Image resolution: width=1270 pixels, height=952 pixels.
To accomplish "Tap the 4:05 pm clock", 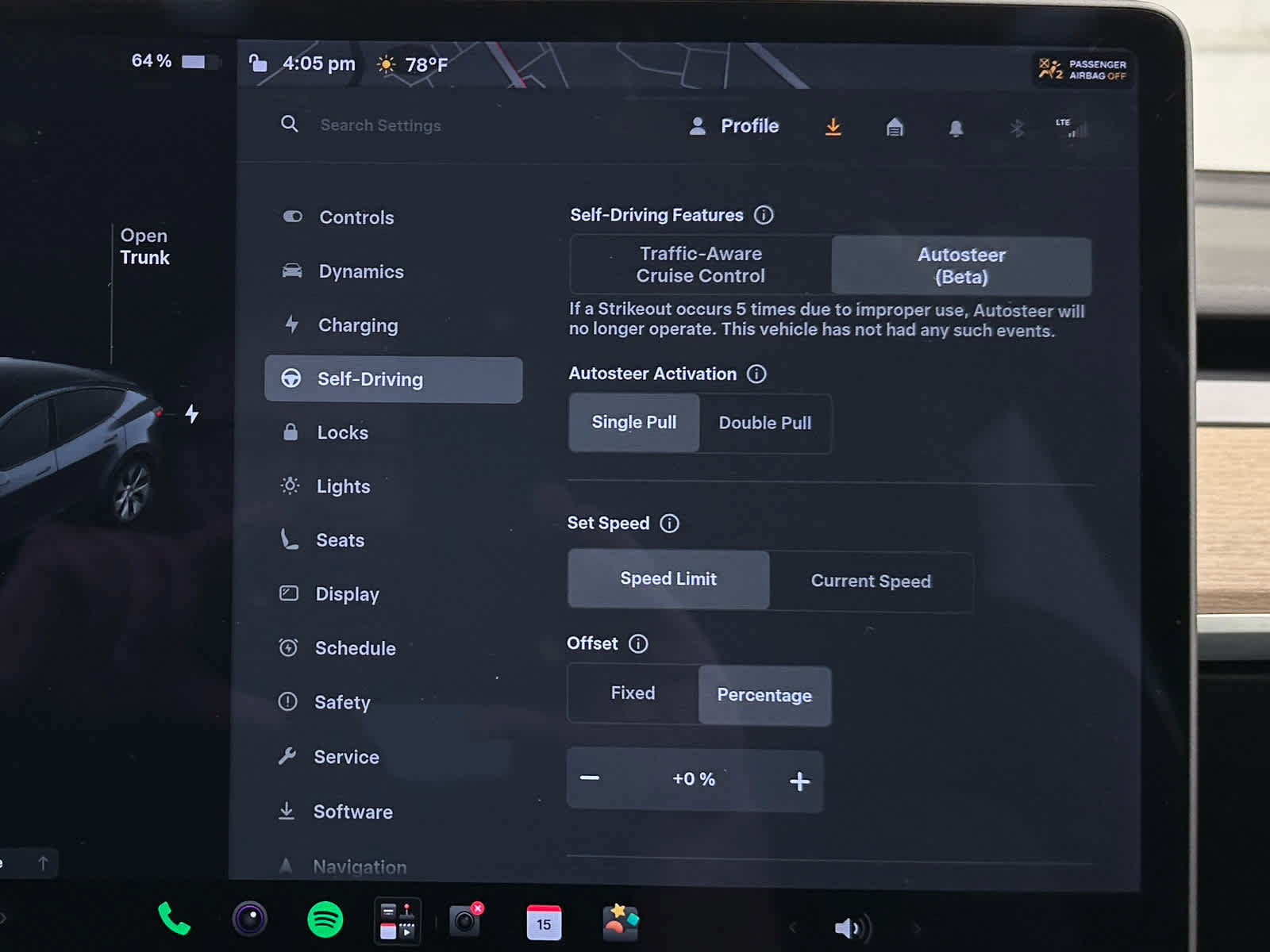I will 319,63.
